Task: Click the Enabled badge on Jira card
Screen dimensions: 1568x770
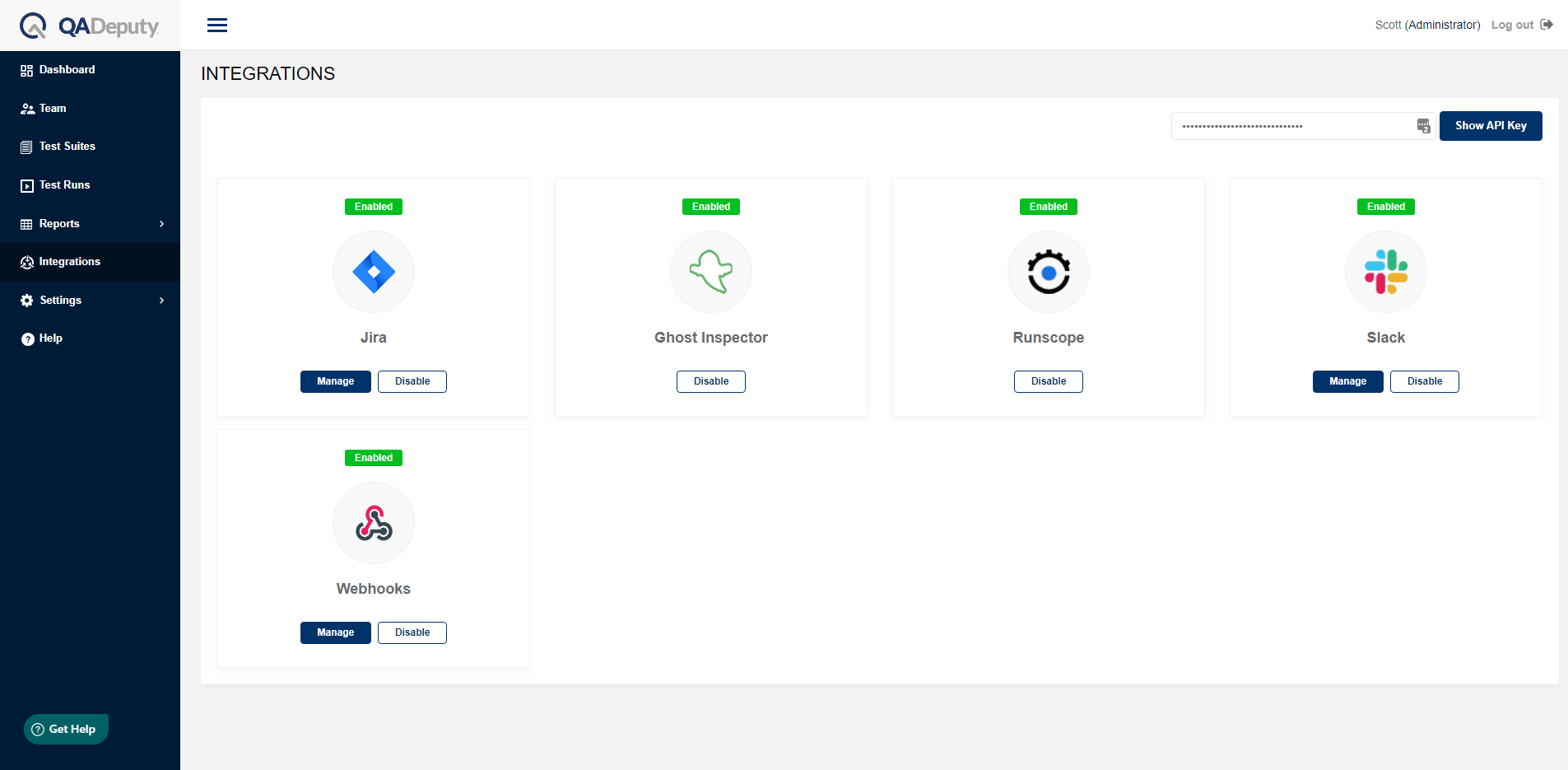Action: click(374, 207)
